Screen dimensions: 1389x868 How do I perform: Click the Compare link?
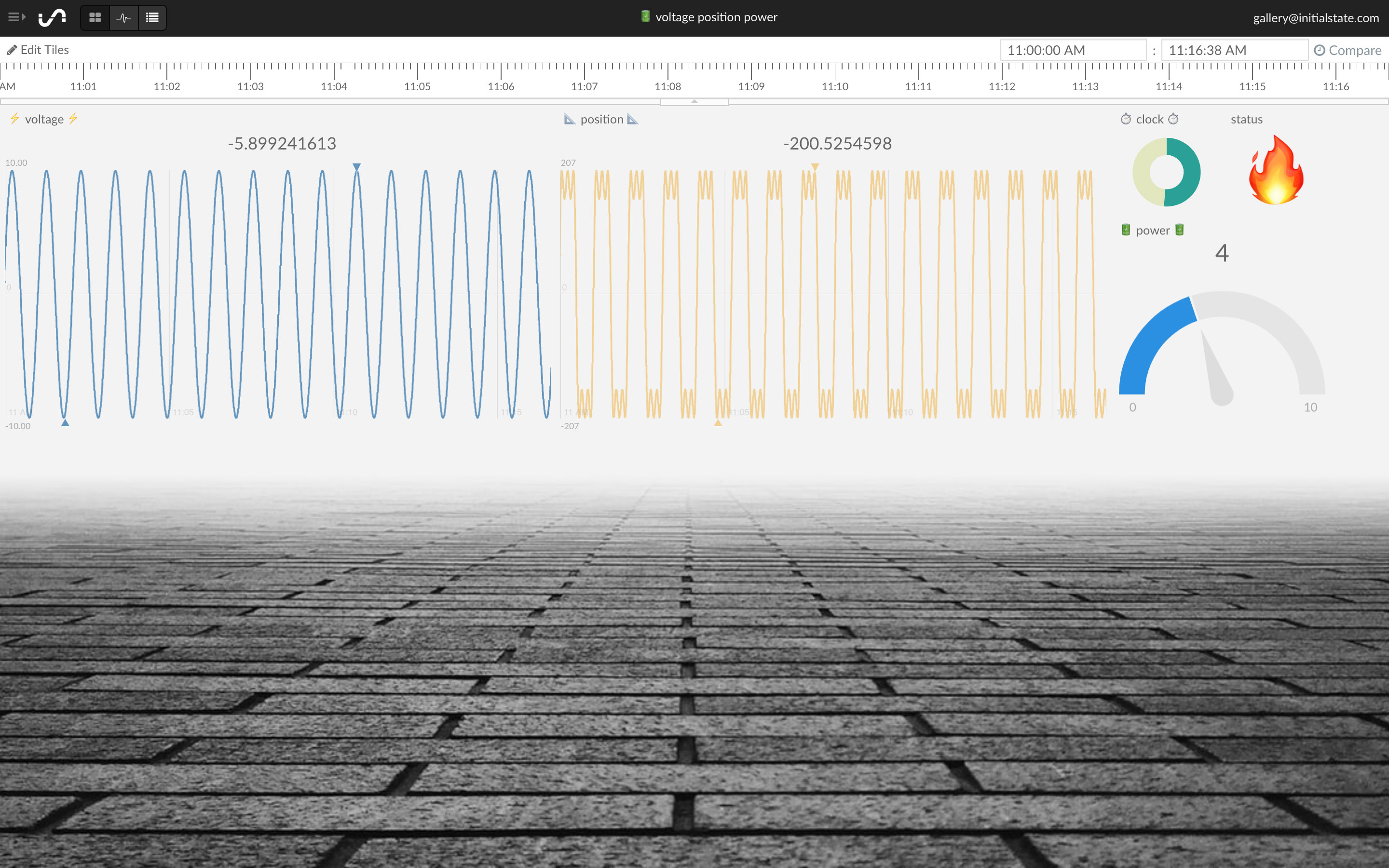click(1355, 51)
